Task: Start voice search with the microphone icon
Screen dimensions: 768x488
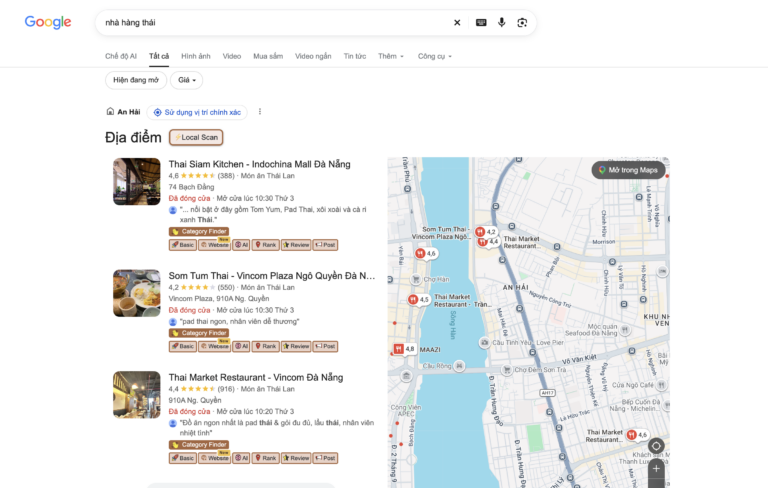Action: 502,23
